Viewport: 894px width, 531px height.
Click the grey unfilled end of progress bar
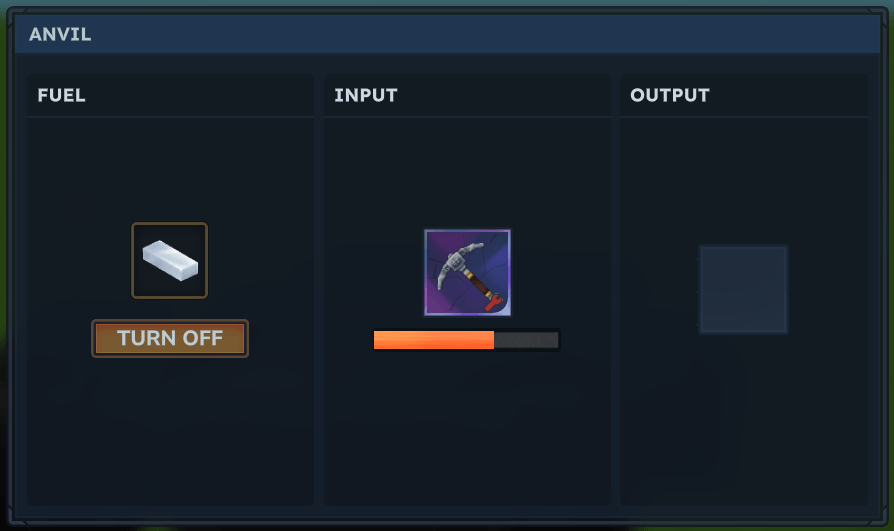tap(526, 340)
